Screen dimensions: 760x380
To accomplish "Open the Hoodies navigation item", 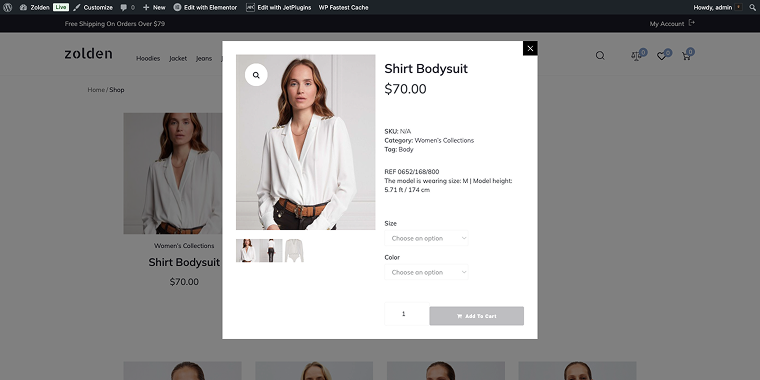I will point(148,58).
